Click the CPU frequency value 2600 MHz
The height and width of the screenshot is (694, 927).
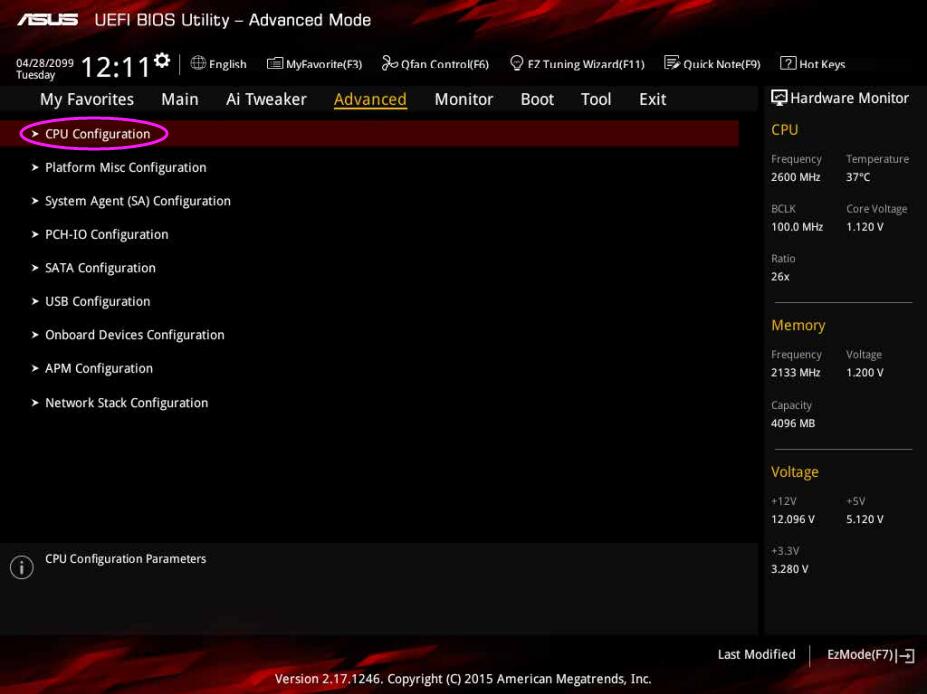(796, 177)
